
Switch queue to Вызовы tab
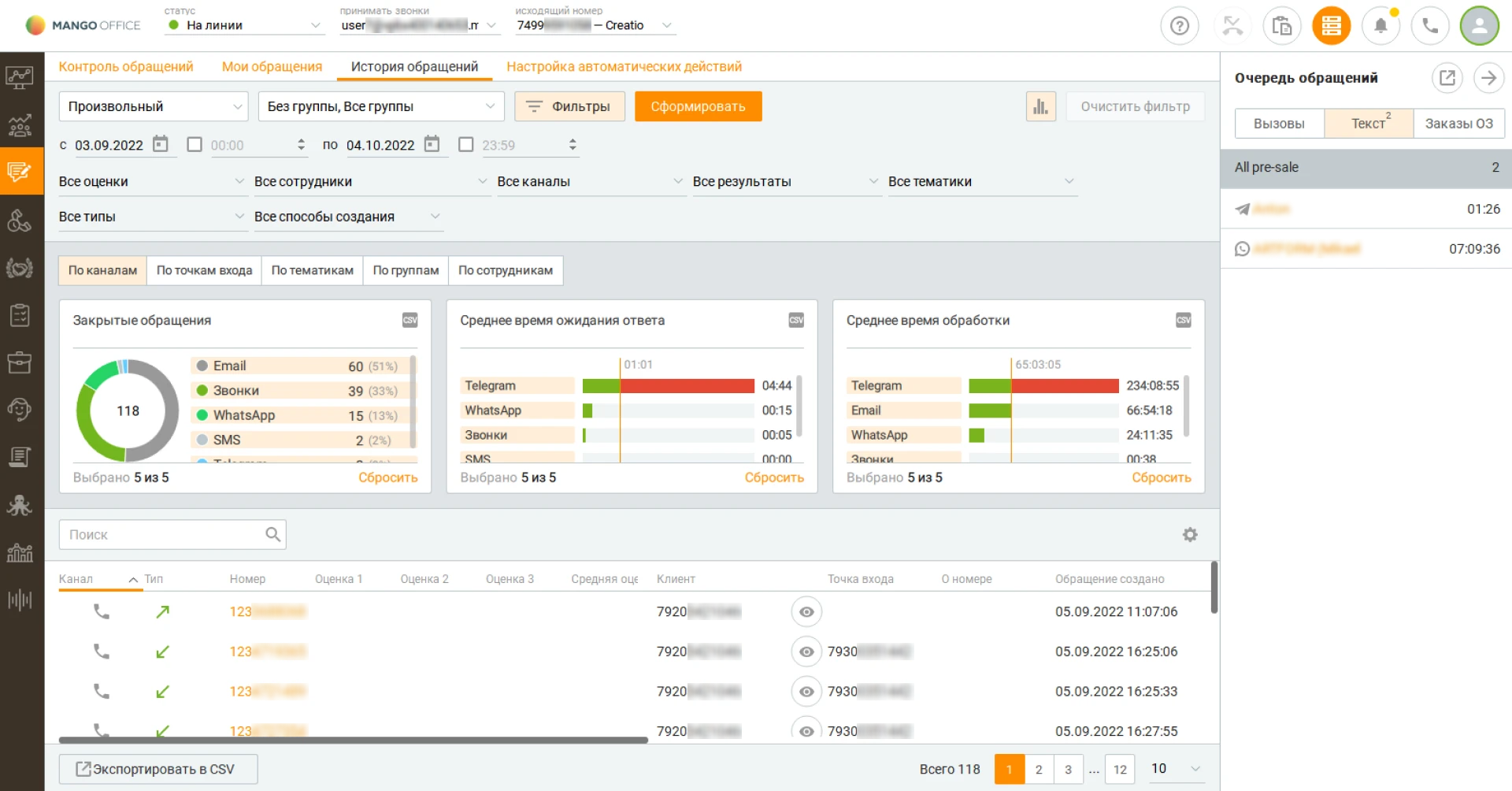tap(1279, 124)
